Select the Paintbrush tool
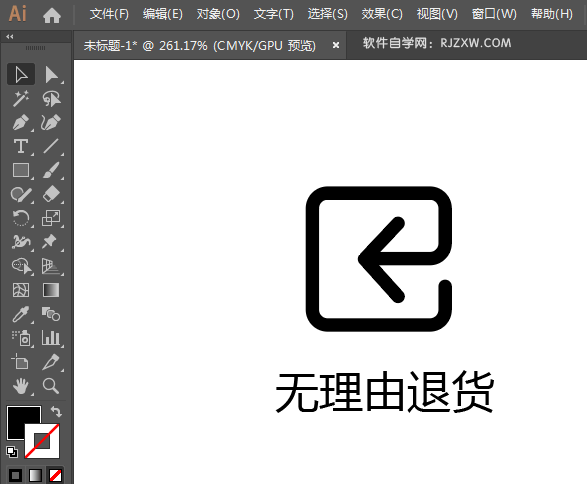The image size is (587, 484). (51, 170)
